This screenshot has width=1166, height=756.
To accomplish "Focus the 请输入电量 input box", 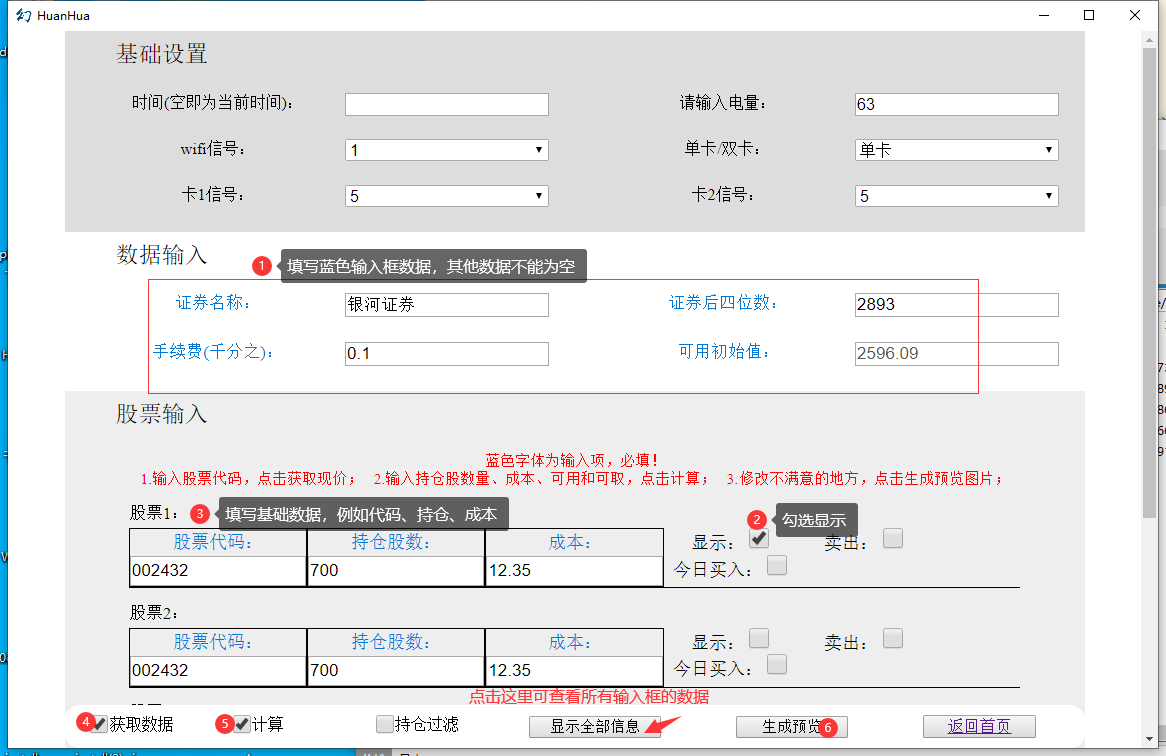I will coord(956,105).
